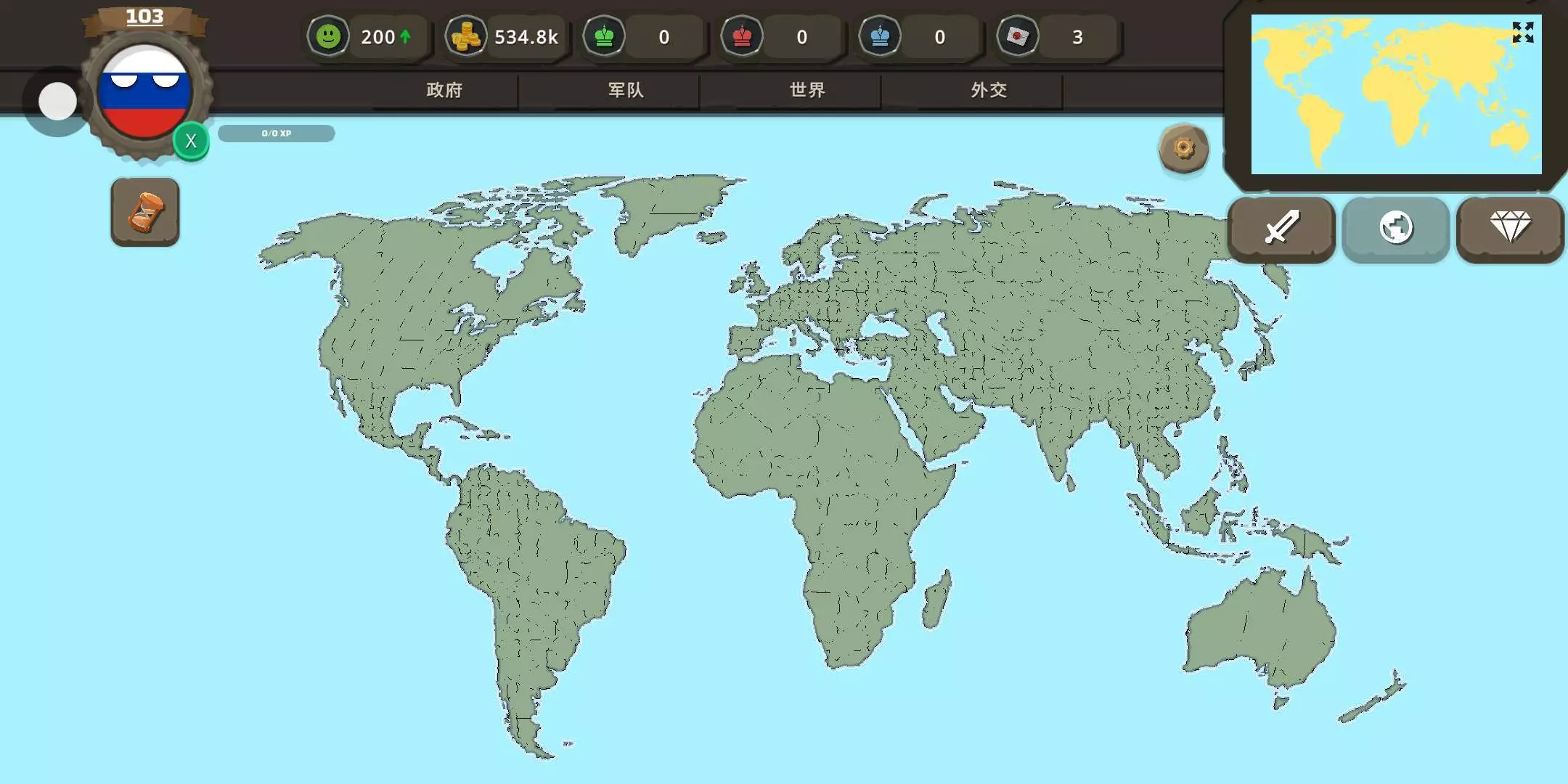Click the white joystick circle
Screen dimensions: 1568x784
click(x=57, y=101)
